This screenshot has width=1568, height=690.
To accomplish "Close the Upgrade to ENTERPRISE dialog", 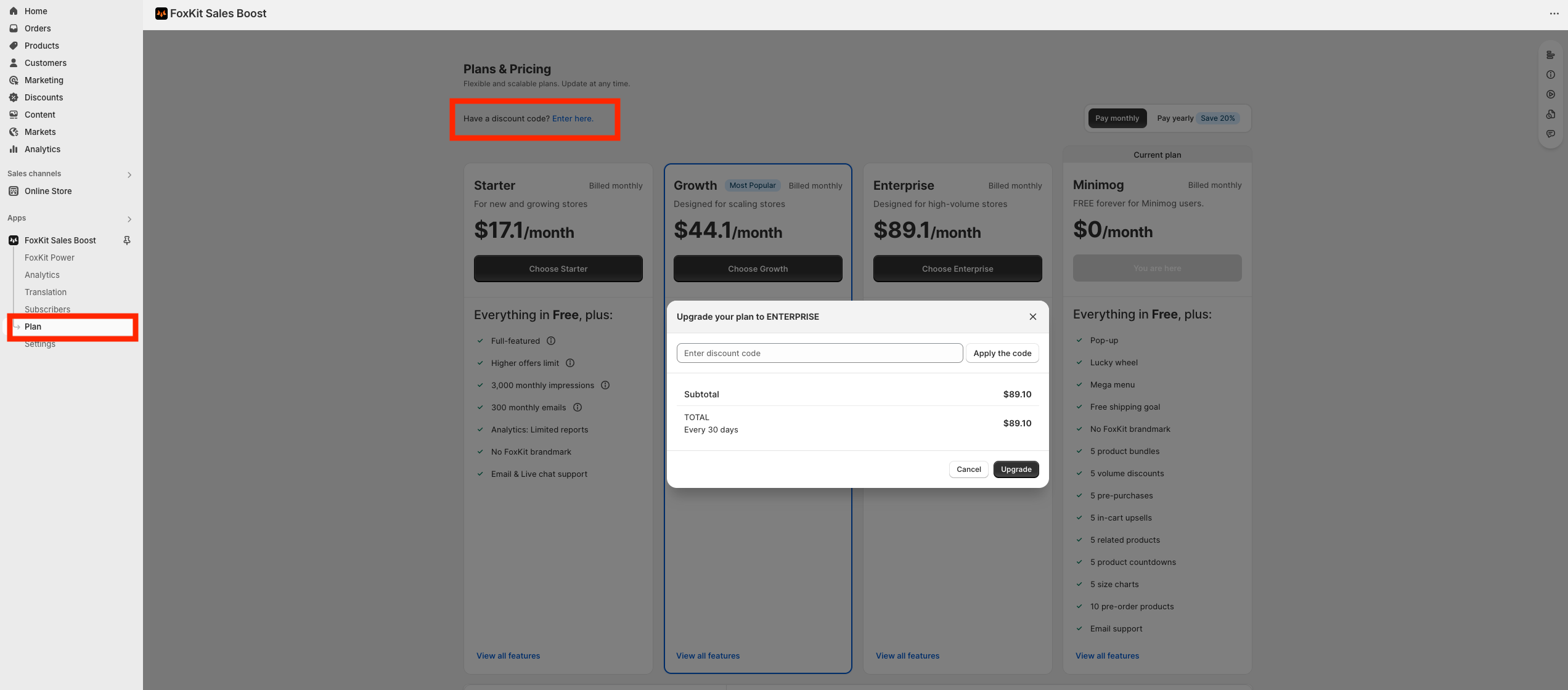I will [x=1033, y=317].
